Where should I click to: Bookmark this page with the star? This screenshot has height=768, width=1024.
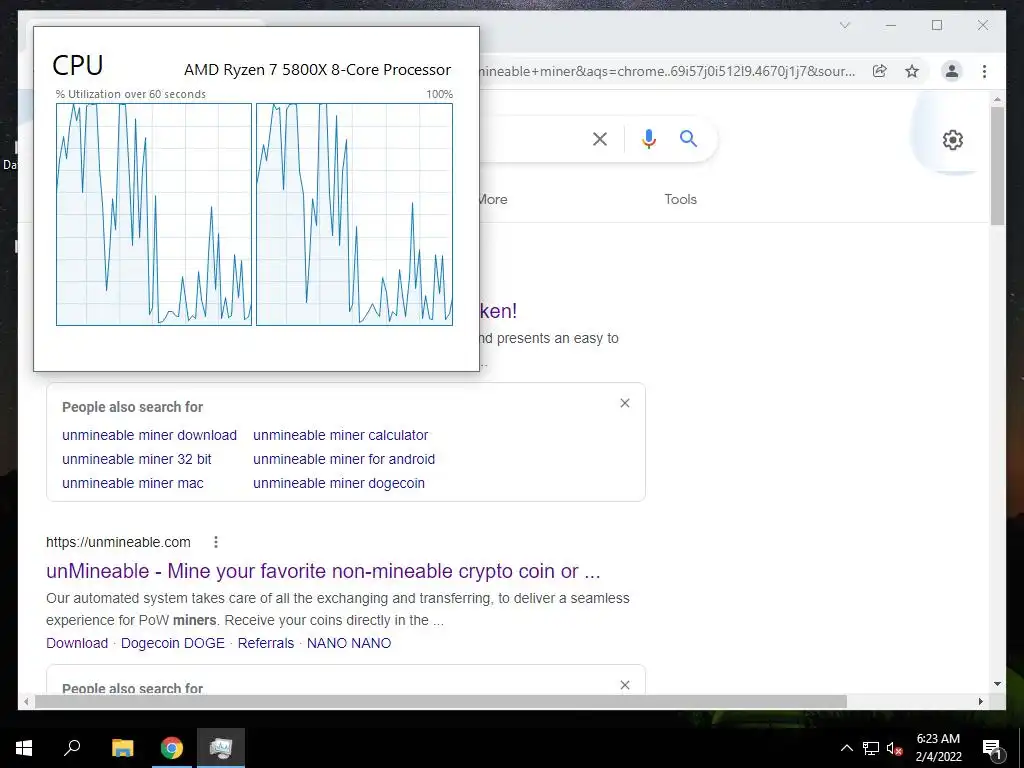click(912, 71)
